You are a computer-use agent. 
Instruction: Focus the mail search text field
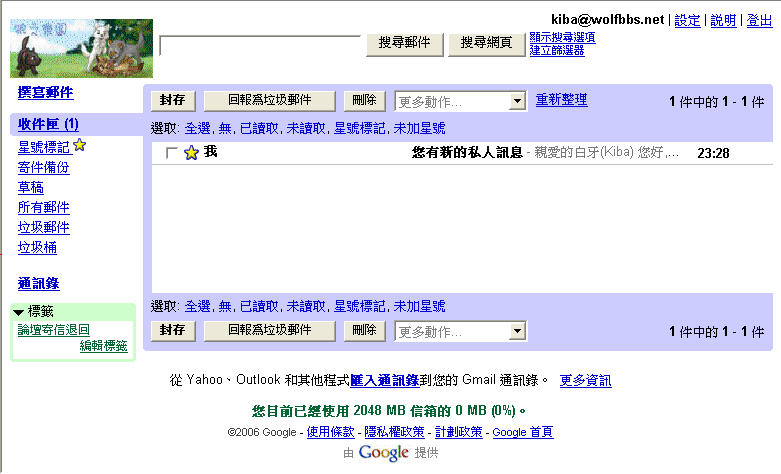tap(260, 45)
